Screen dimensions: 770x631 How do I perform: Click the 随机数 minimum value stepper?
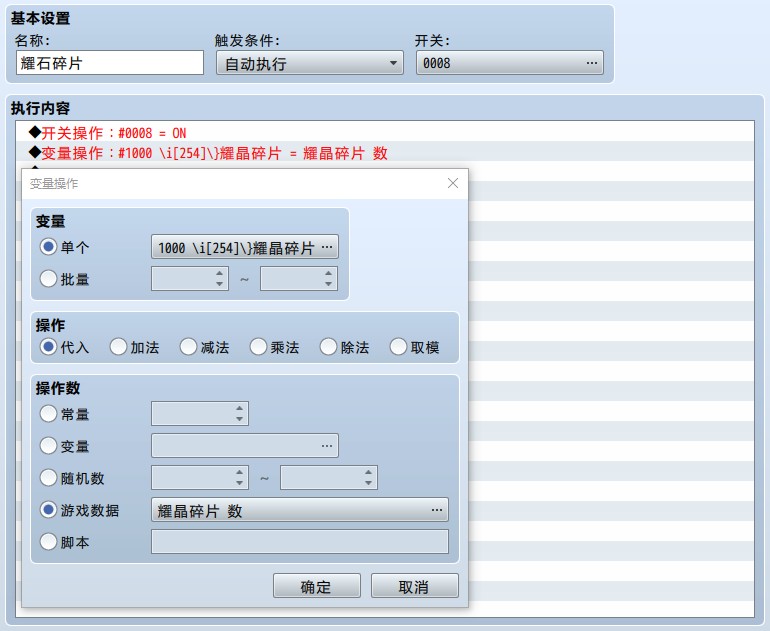click(x=200, y=477)
